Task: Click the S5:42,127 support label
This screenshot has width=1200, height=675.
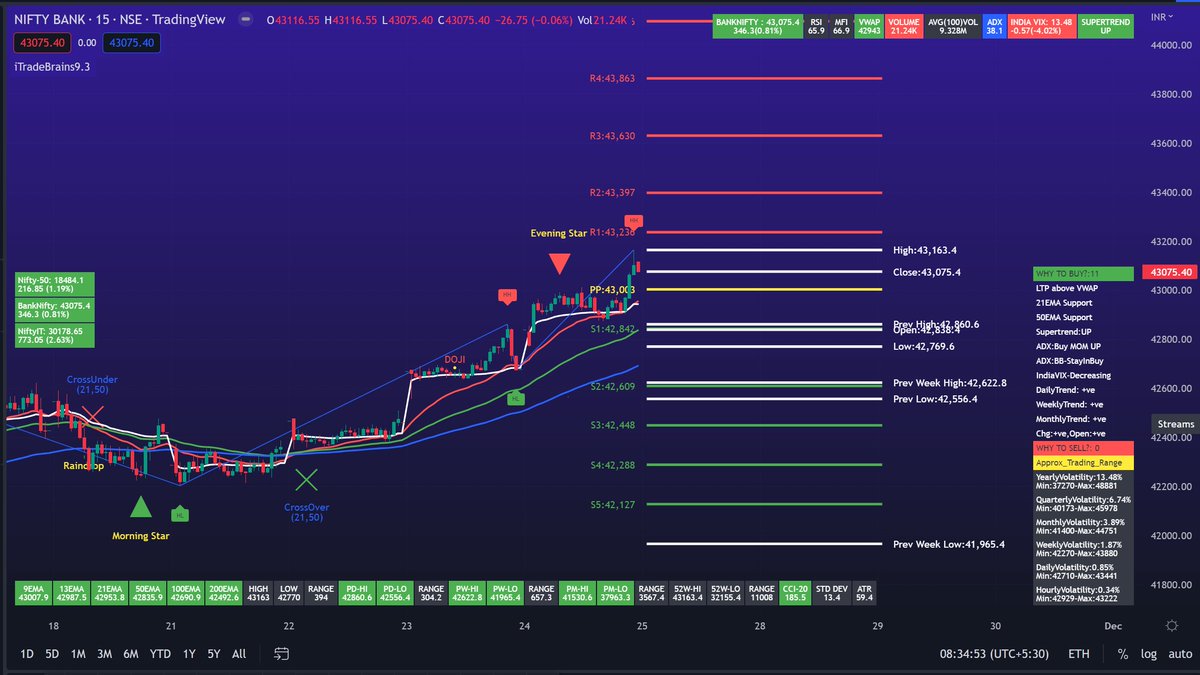Action: point(612,504)
